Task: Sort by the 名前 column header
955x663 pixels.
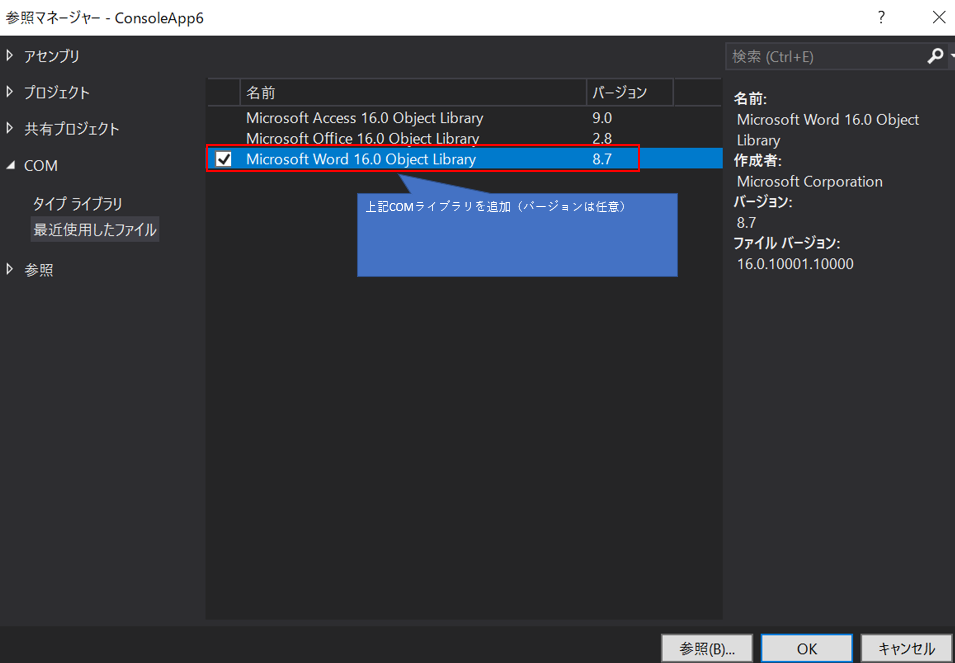Action: pos(413,93)
